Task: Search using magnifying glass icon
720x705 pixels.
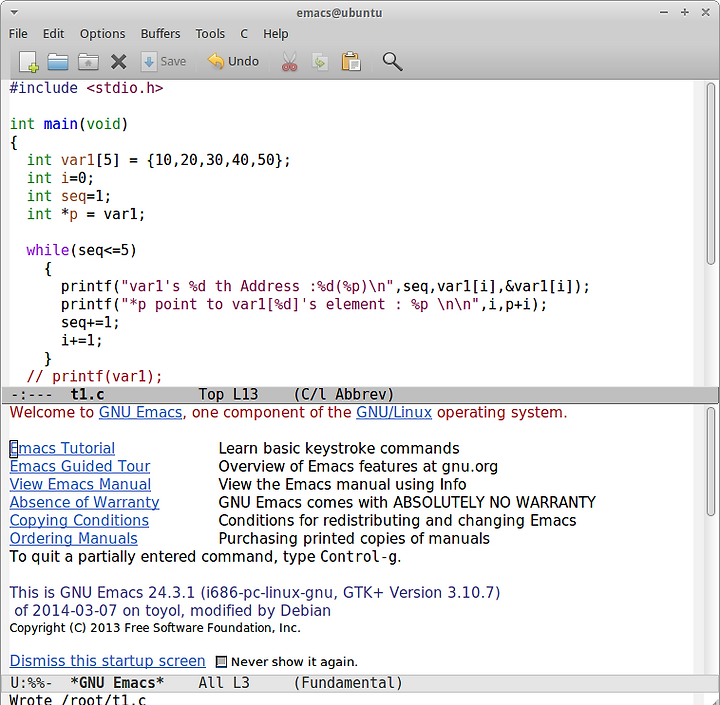Action: click(392, 62)
